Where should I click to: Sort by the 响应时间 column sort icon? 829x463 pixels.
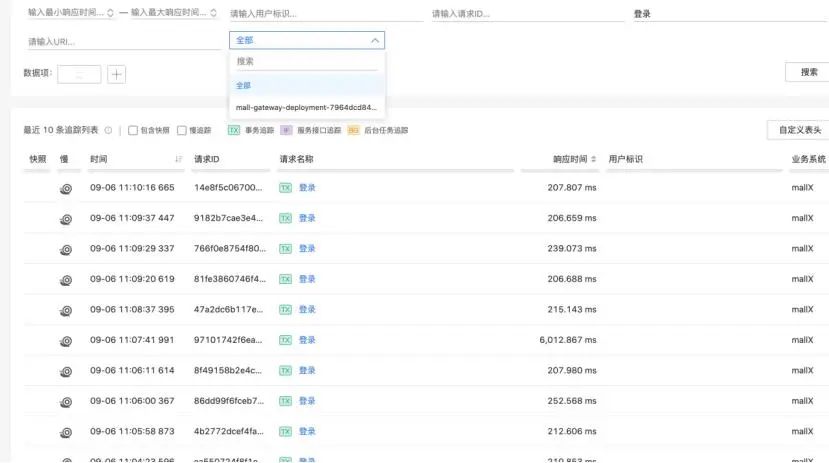click(x=594, y=159)
